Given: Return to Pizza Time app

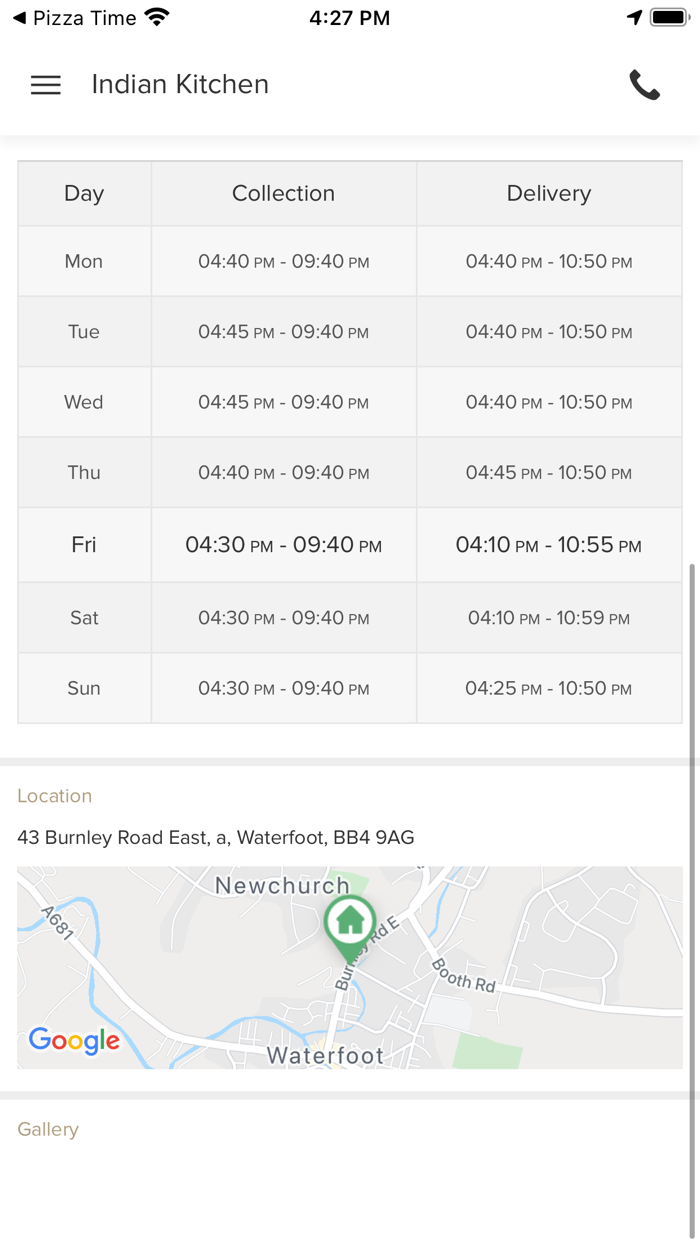Looking at the screenshot, I should (x=74, y=18).
